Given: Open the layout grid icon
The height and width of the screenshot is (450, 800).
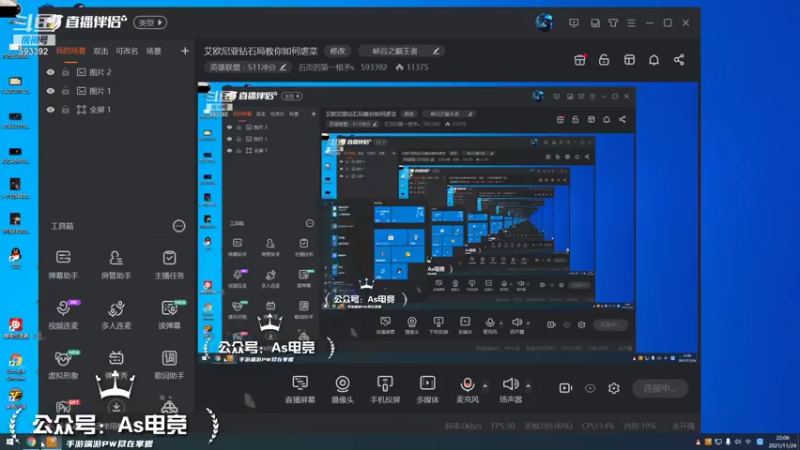Looking at the screenshot, I should [x=629, y=60].
